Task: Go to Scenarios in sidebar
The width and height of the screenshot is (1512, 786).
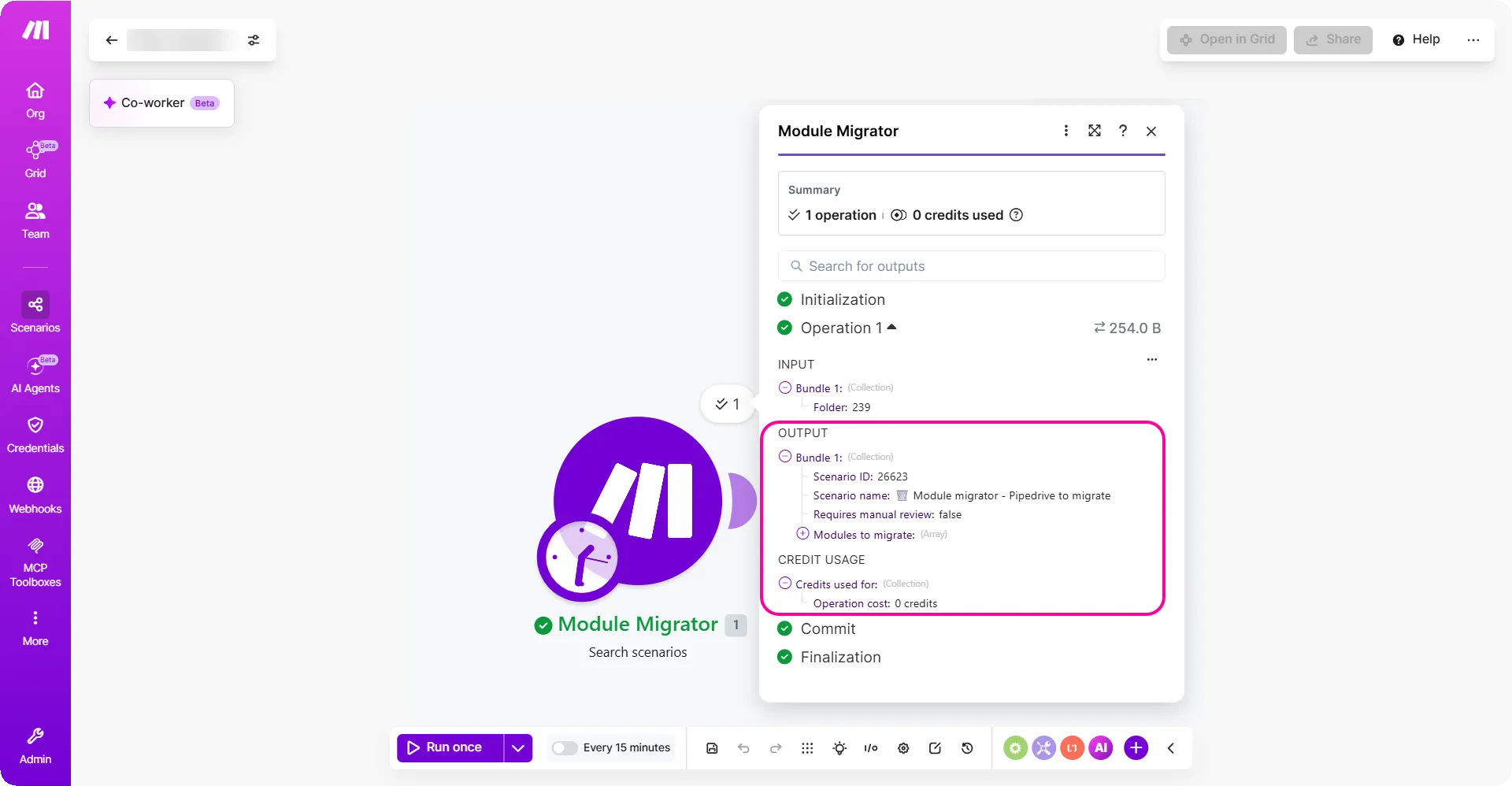Action: click(x=35, y=313)
